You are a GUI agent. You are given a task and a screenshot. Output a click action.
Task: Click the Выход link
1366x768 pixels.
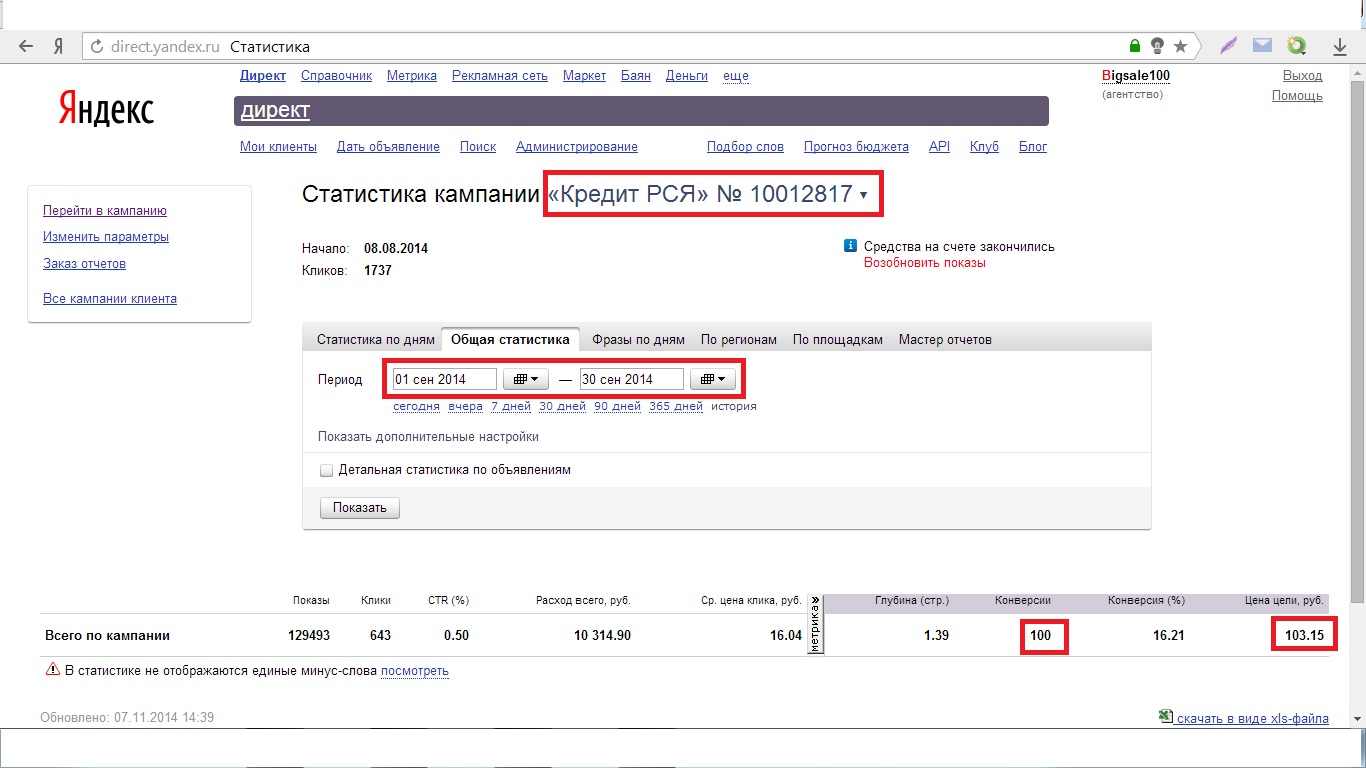tap(1303, 75)
